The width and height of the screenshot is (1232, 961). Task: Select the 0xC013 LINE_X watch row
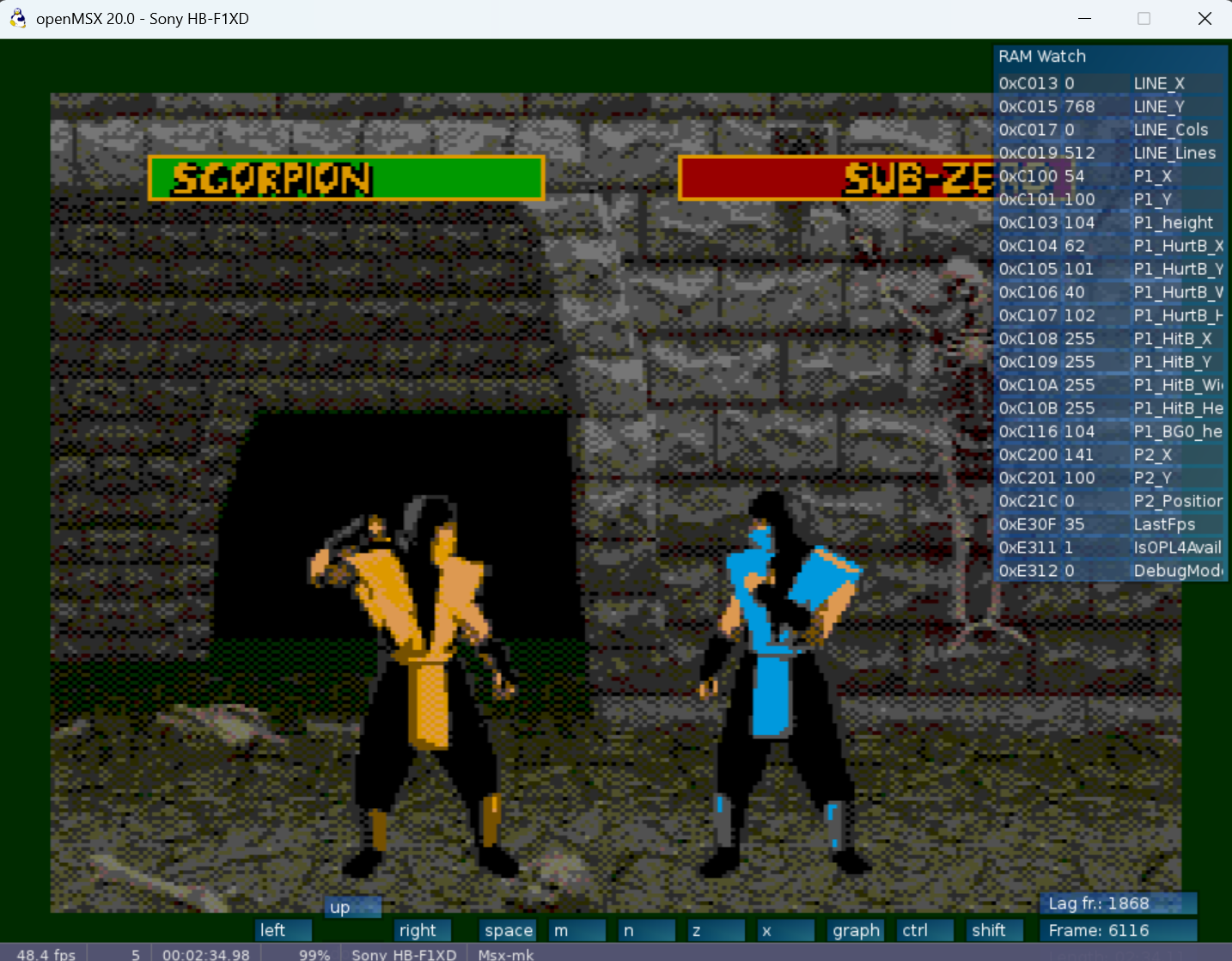click(1110, 83)
